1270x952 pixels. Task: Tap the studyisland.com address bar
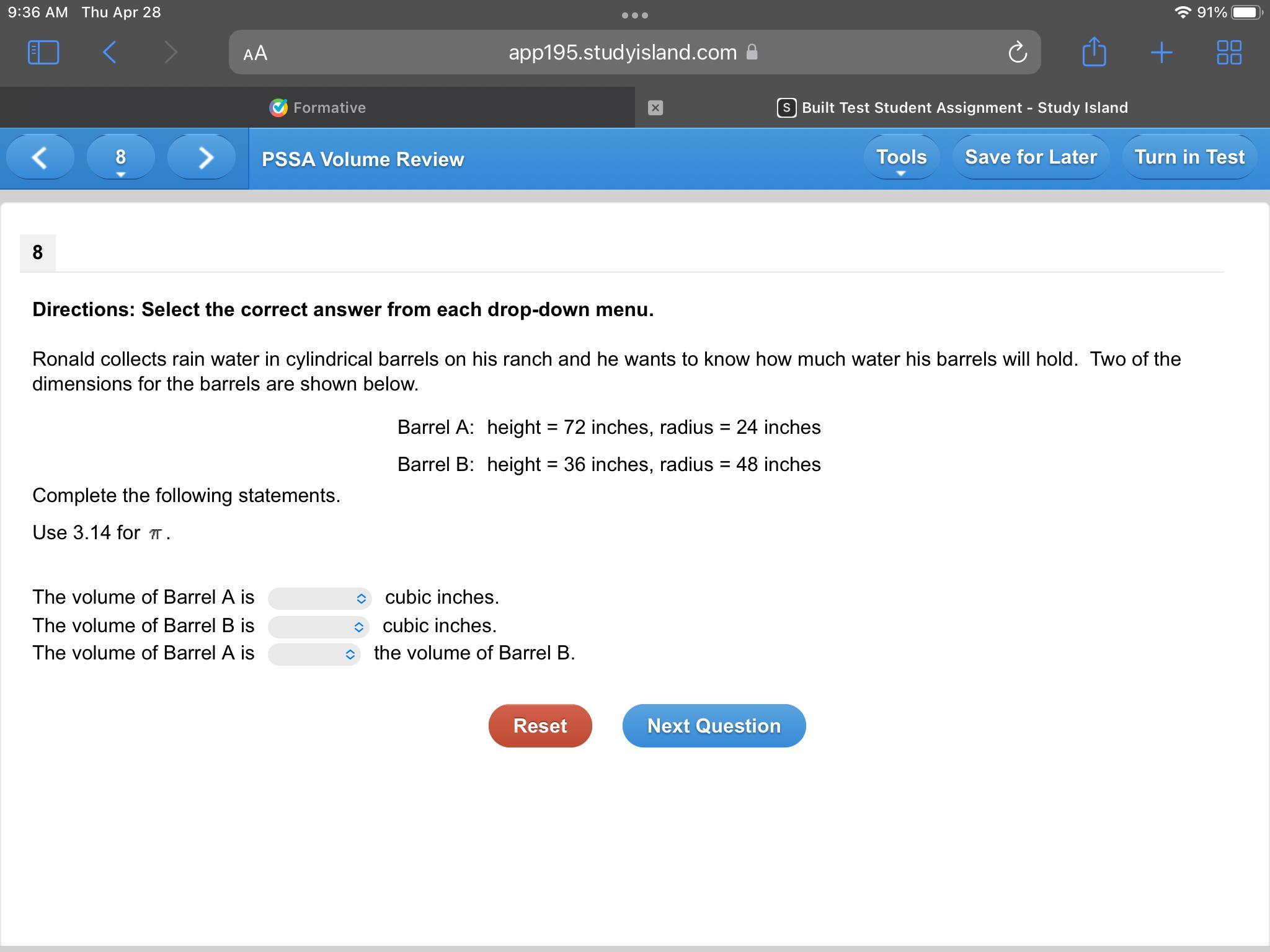[x=622, y=53]
